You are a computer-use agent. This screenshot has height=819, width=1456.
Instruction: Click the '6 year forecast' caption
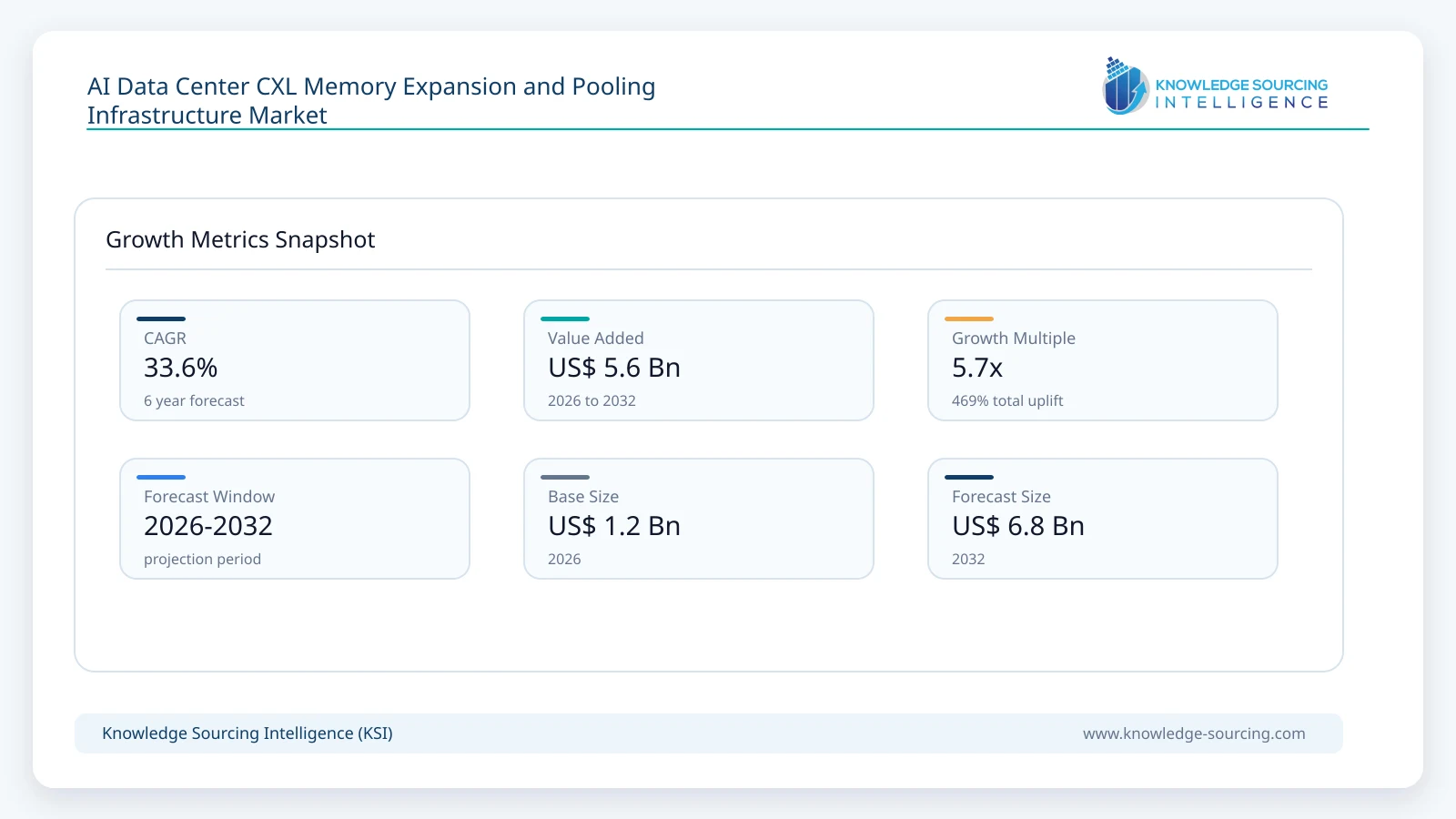coord(194,400)
